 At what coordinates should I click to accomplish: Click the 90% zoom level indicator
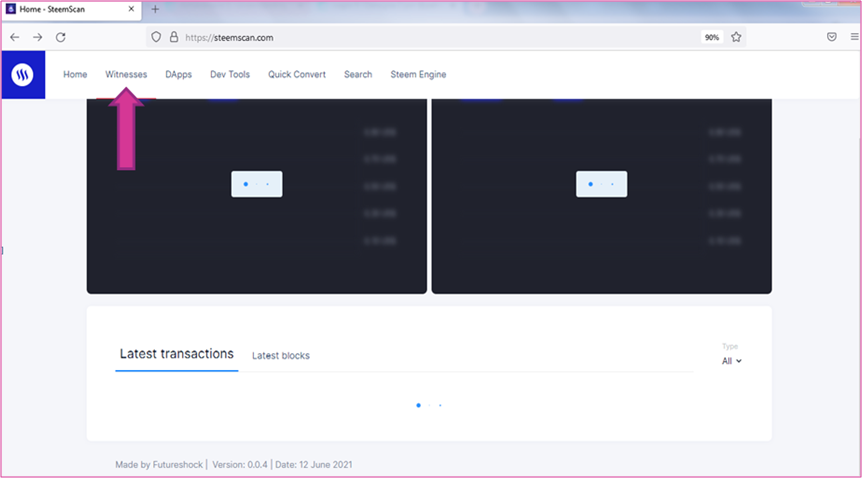click(x=712, y=37)
